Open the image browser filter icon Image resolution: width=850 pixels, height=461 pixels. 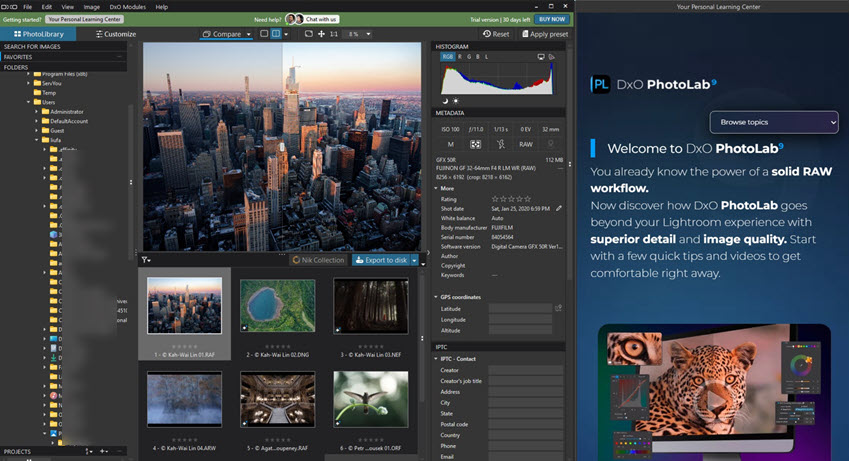146,260
